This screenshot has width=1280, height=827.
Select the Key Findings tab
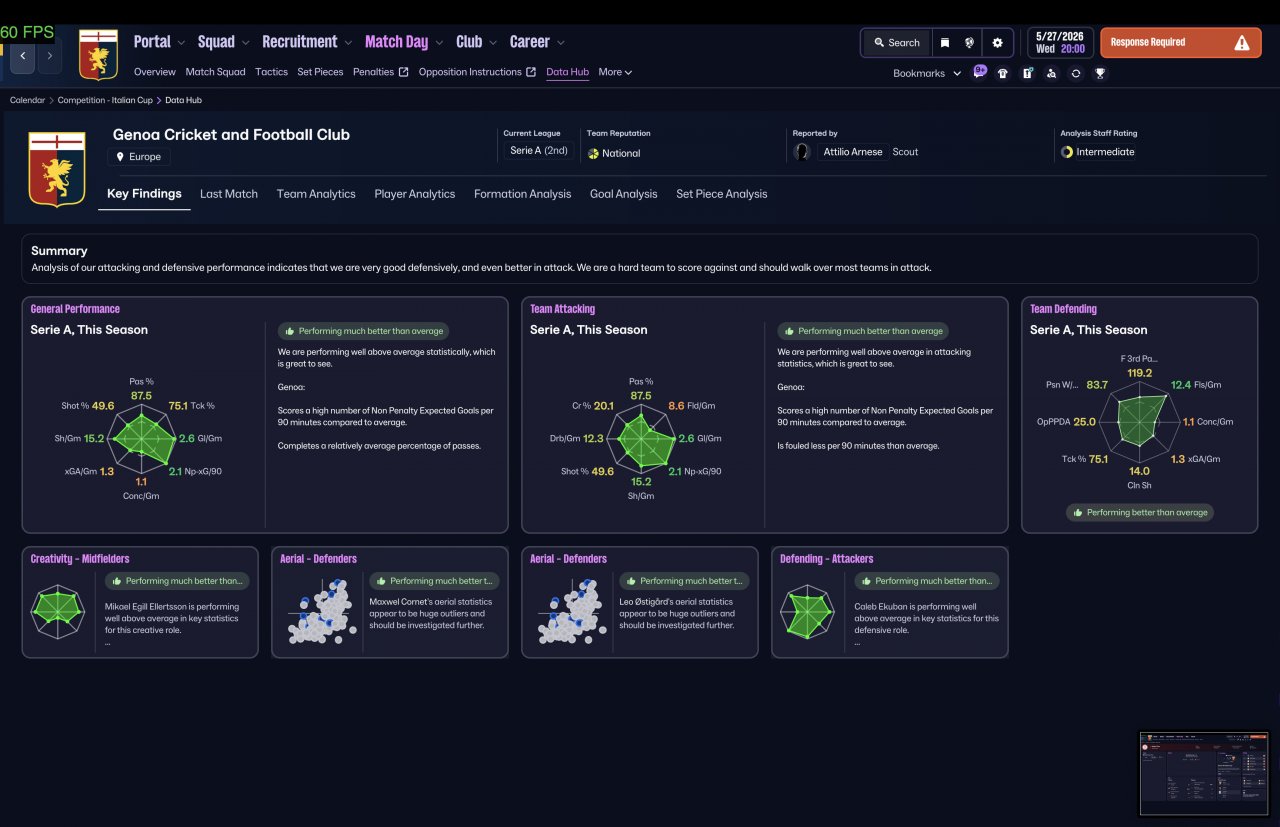pos(144,194)
